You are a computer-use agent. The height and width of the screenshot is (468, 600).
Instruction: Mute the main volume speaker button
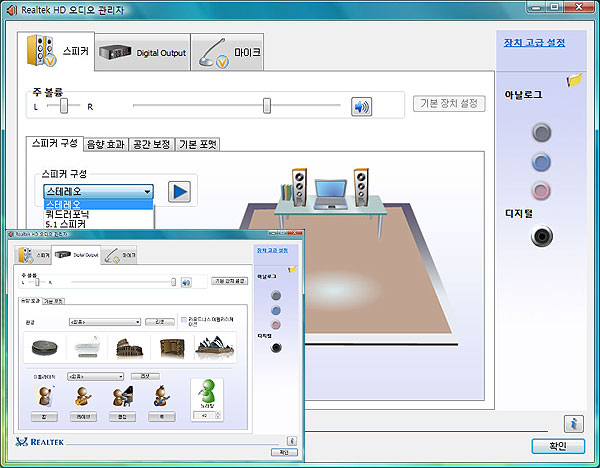[x=361, y=106]
